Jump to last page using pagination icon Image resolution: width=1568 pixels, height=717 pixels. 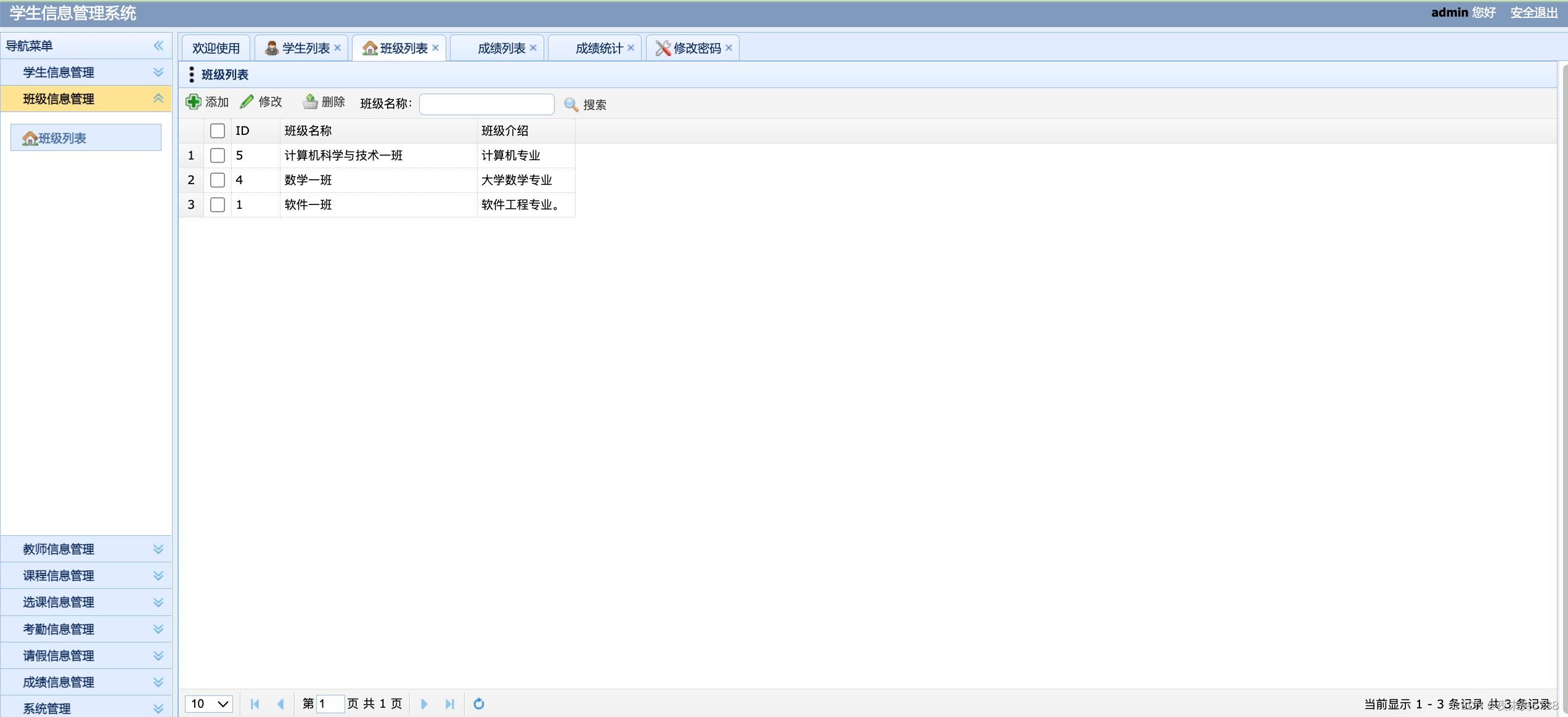click(450, 704)
